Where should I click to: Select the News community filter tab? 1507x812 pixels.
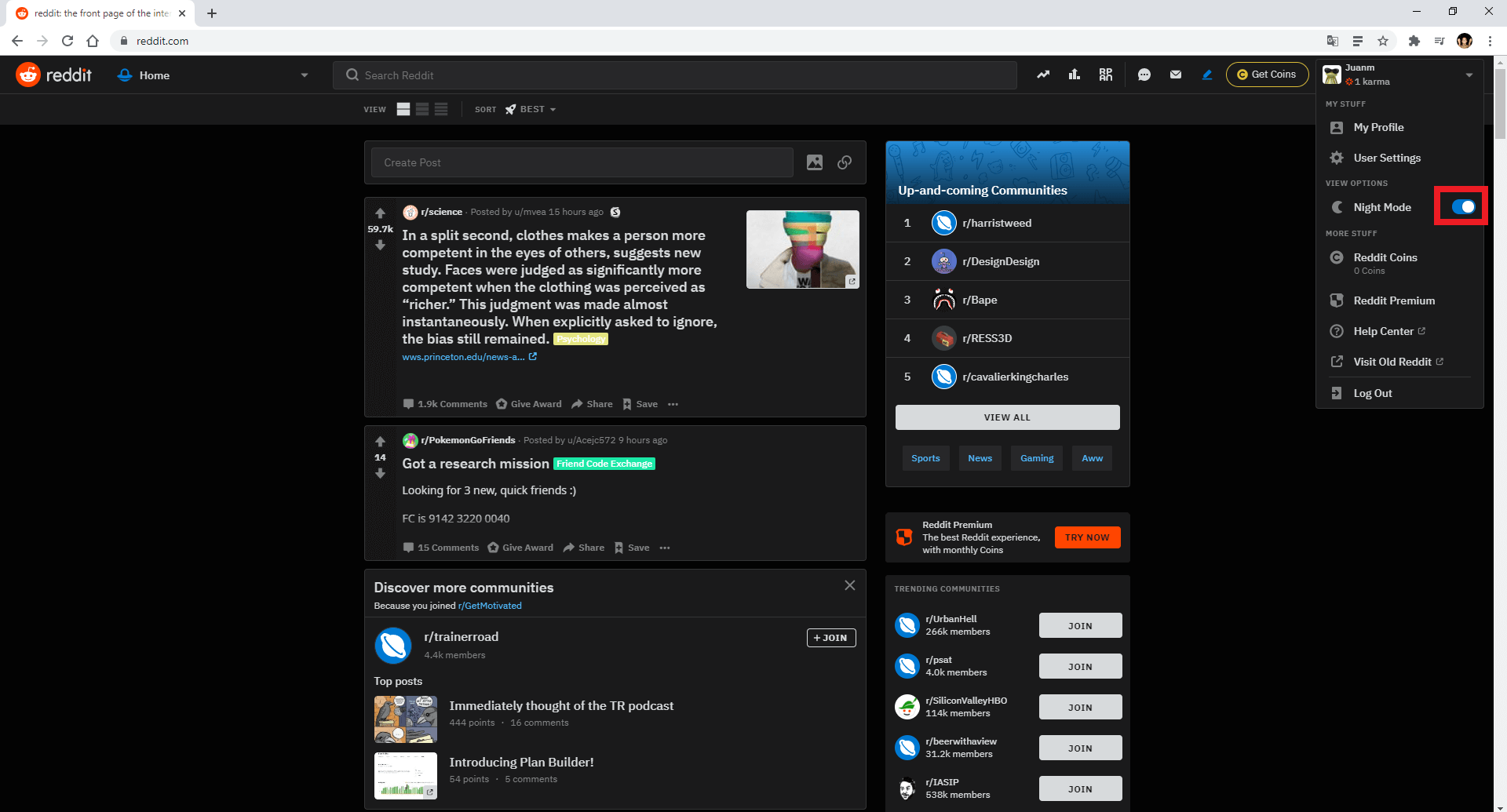click(x=980, y=458)
